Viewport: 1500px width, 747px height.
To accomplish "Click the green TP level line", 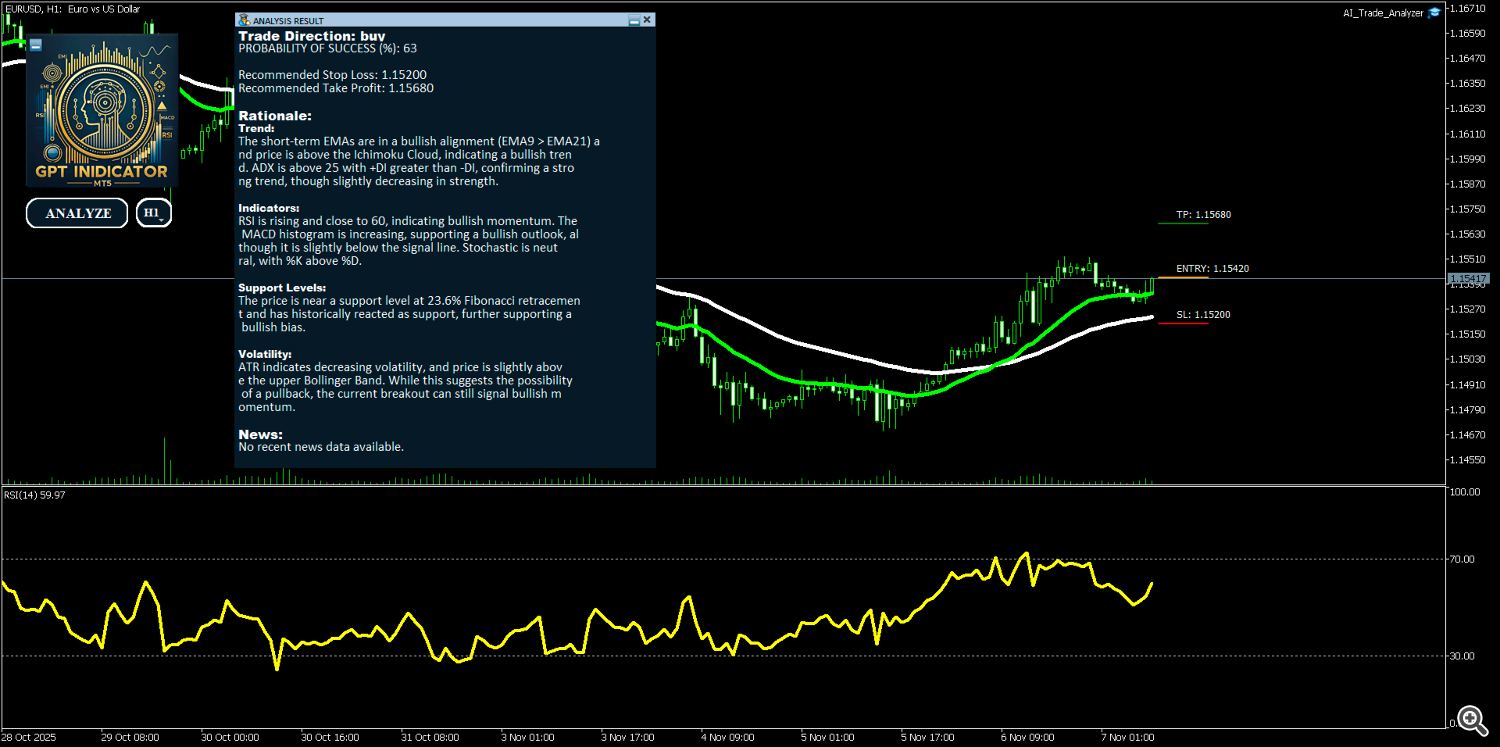I will coord(1183,223).
